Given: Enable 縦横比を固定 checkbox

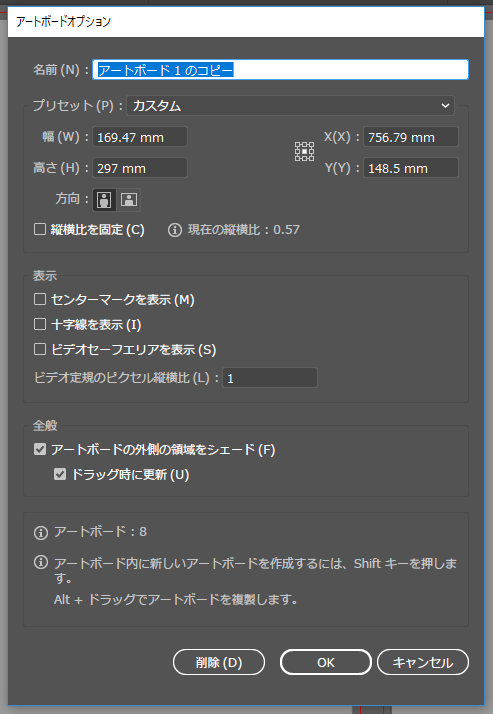Looking at the screenshot, I should click(40, 229).
